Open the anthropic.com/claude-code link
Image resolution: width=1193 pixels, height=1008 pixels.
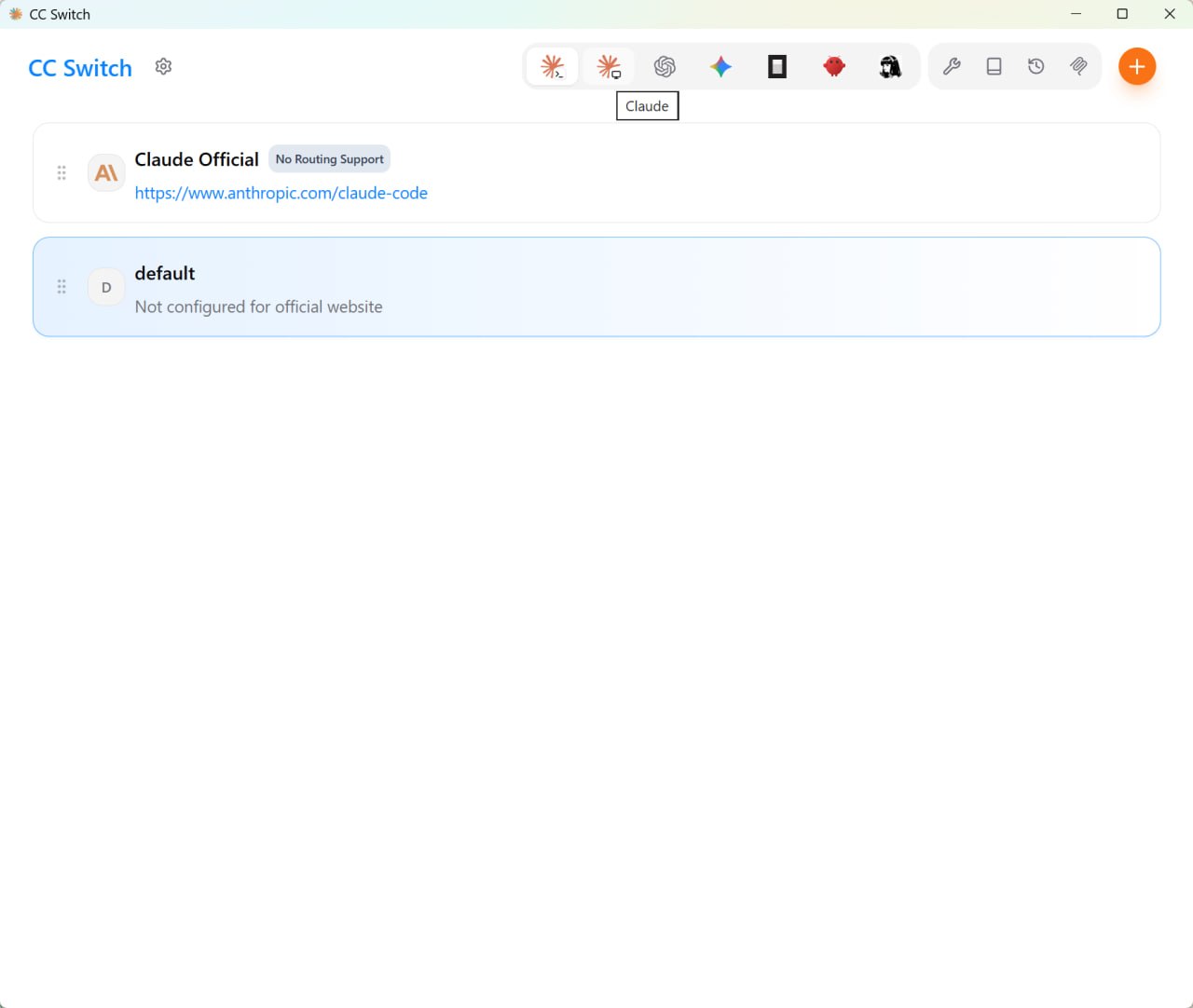coord(281,193)
